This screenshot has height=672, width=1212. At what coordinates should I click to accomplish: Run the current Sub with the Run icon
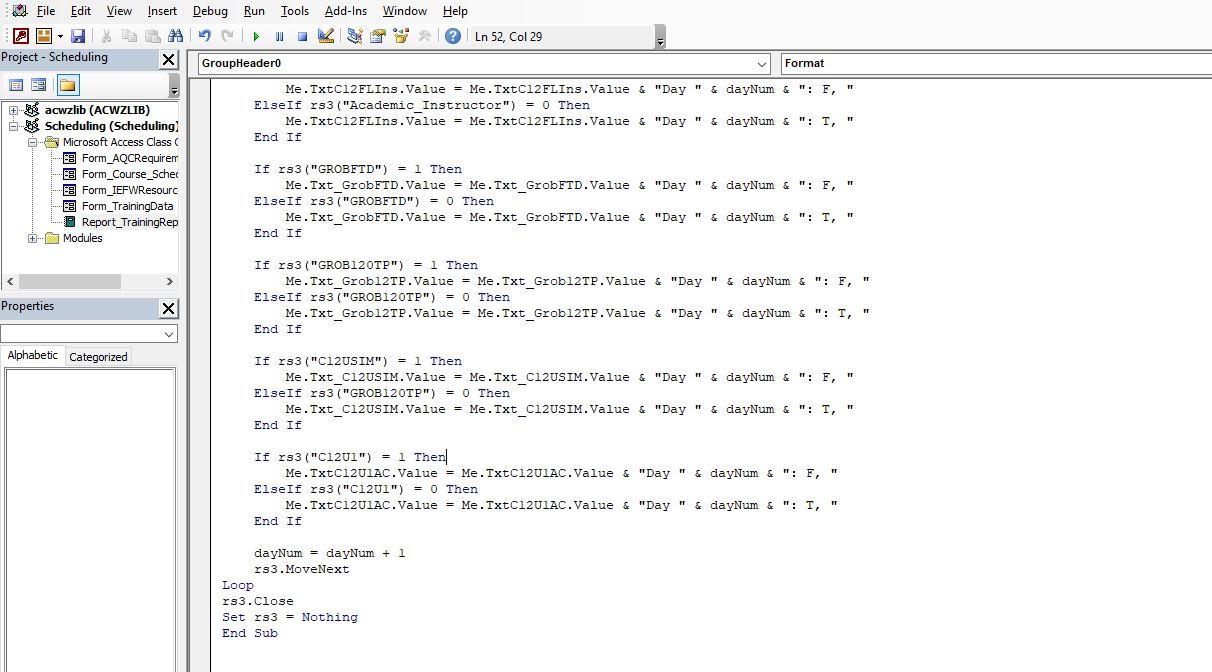click(x=256, y=35)
